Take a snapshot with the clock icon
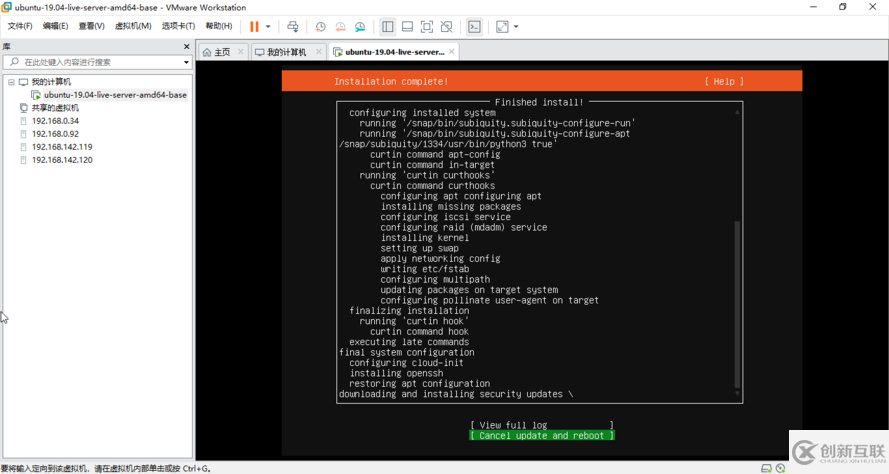The width and height of the screenshot is (889, 474). click(320, 27)
